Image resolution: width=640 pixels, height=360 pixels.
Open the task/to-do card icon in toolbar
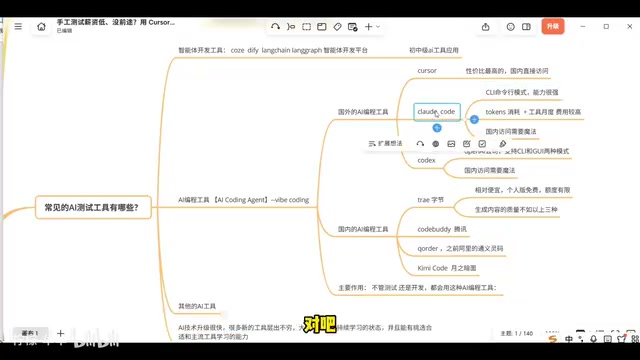[x=353, y=27]
